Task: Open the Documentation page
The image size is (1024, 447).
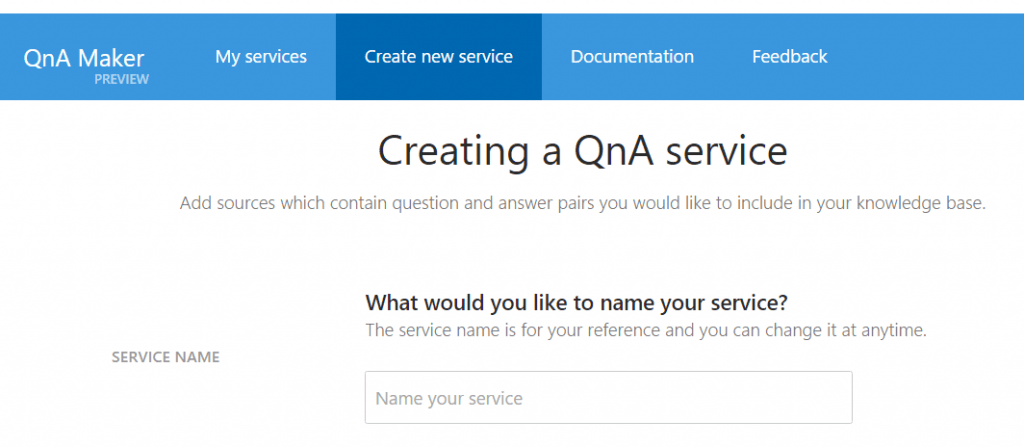Action: point(632,57)
